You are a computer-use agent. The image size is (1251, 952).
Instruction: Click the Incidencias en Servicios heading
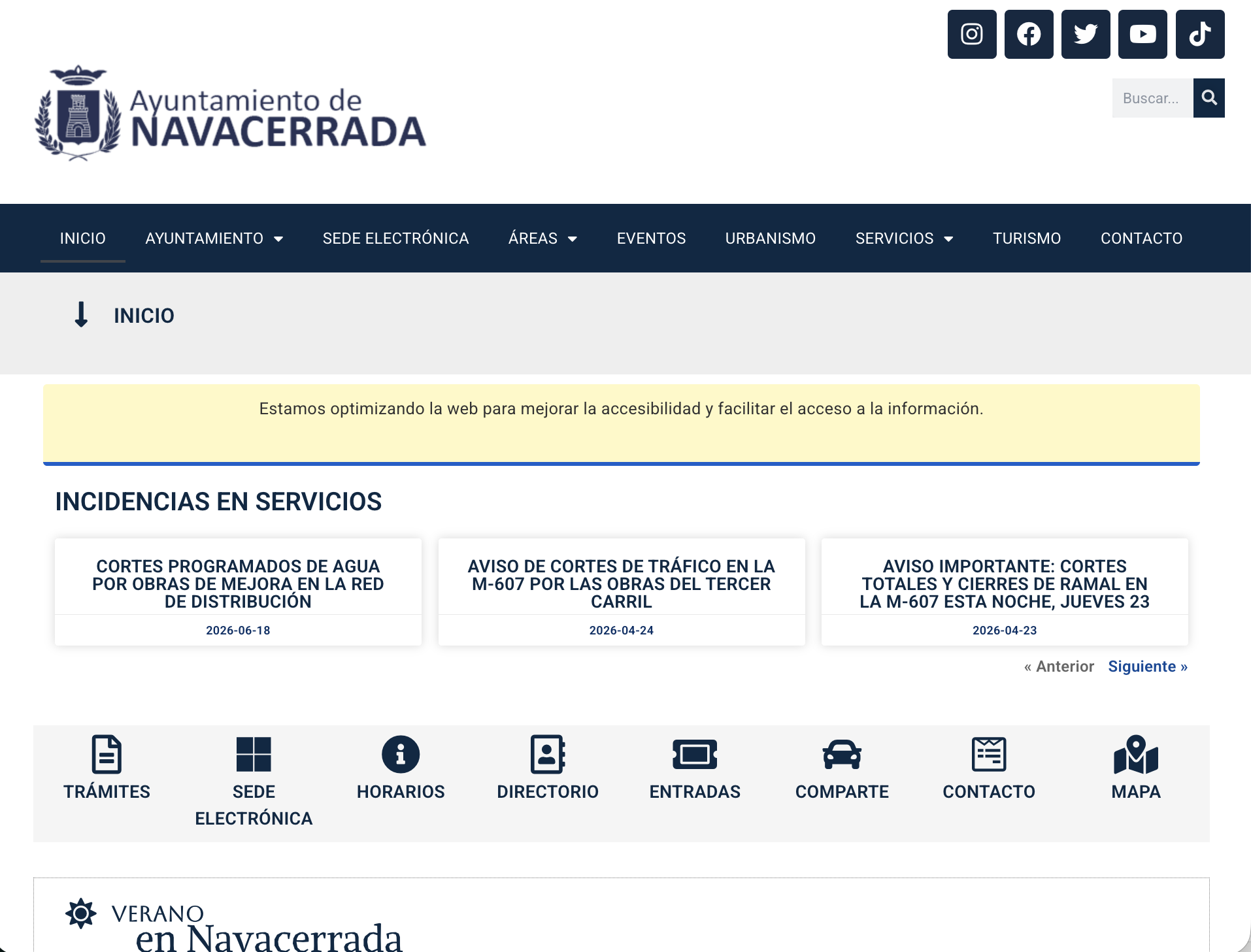pyautogui.click(x=218, y=502)
